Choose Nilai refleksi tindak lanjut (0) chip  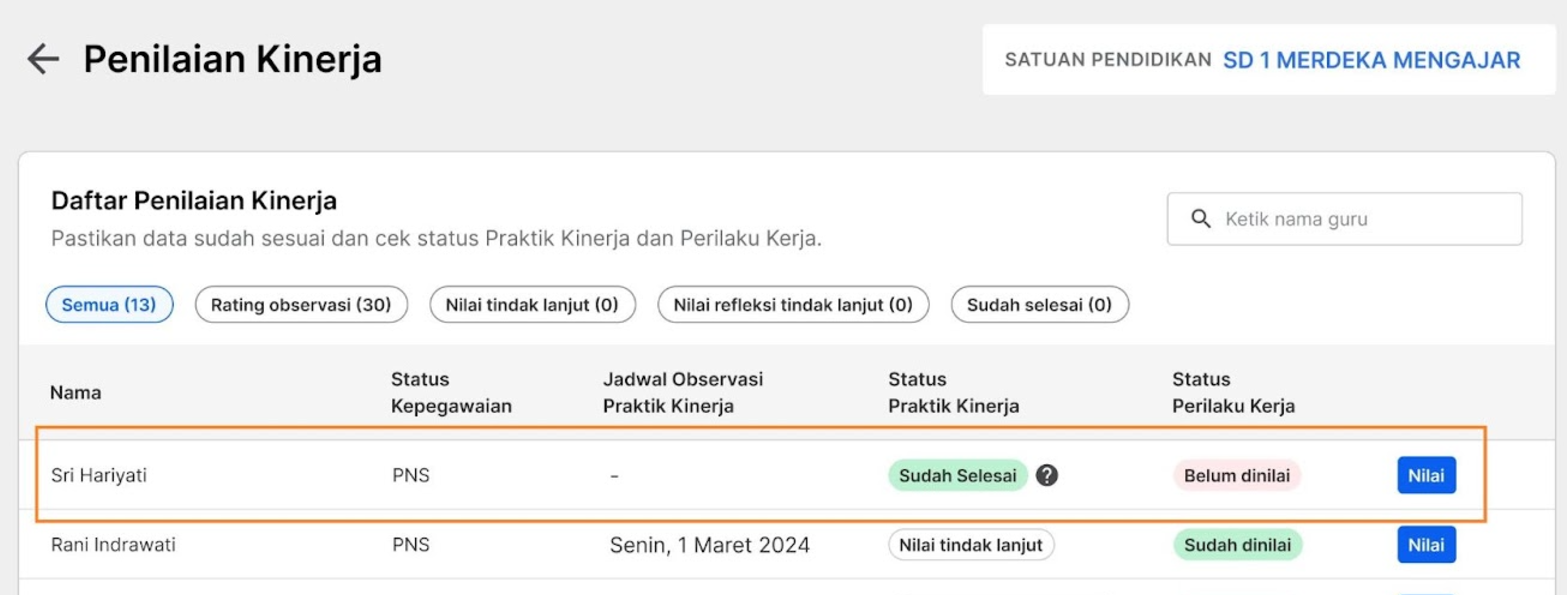tap(793, 305)
